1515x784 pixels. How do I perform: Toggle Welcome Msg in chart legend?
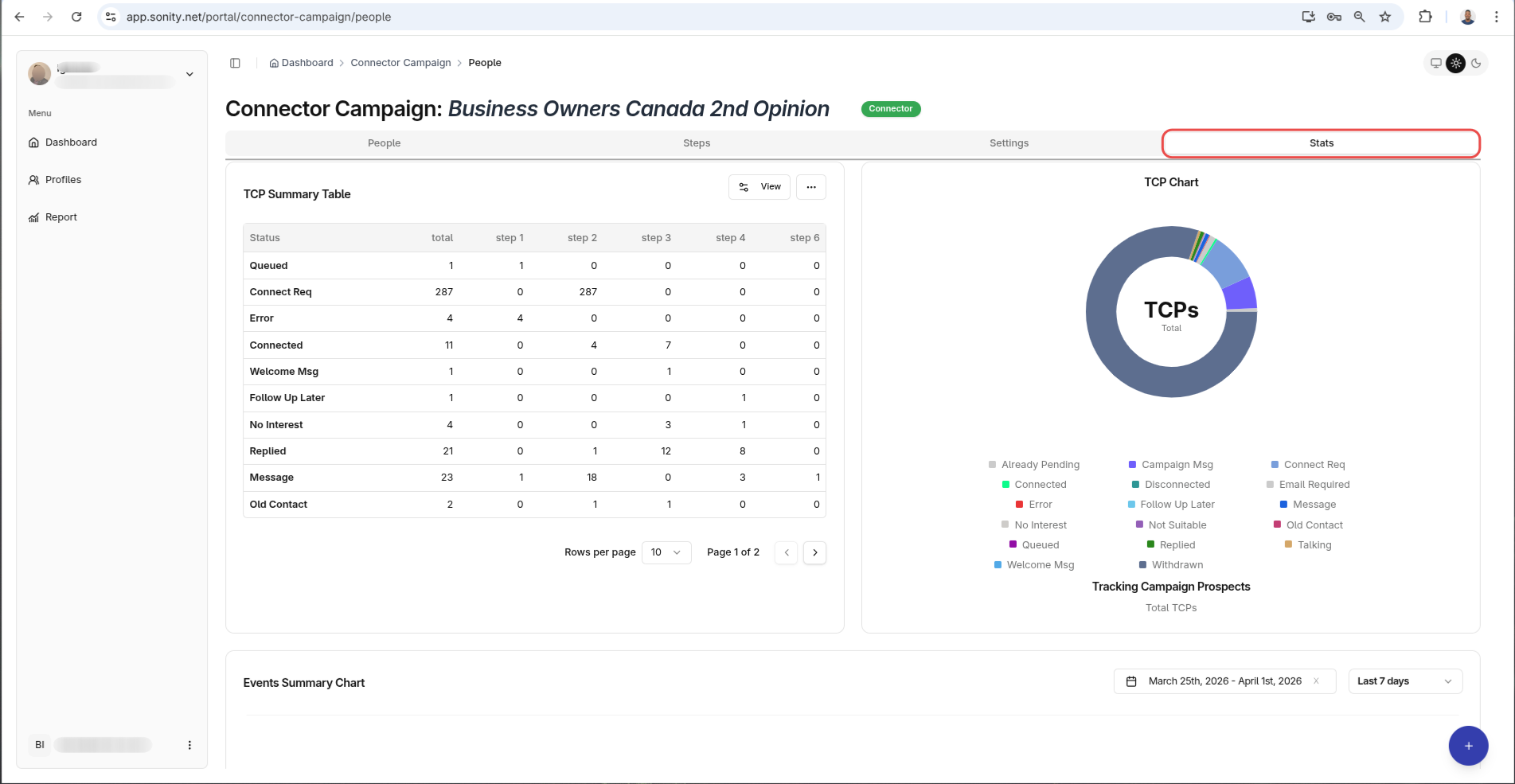1034,565
